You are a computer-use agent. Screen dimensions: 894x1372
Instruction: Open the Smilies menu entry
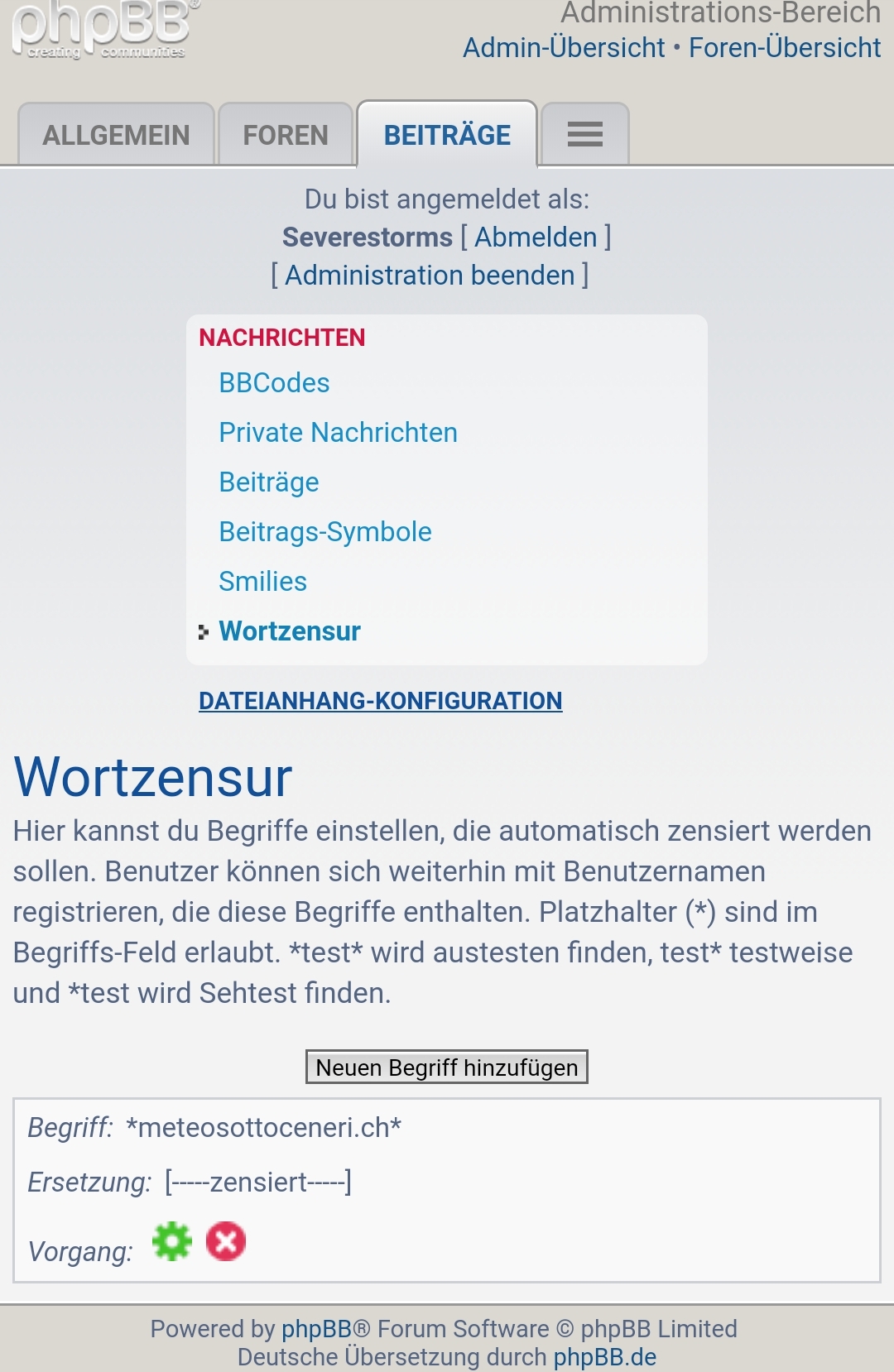[262, 582]
